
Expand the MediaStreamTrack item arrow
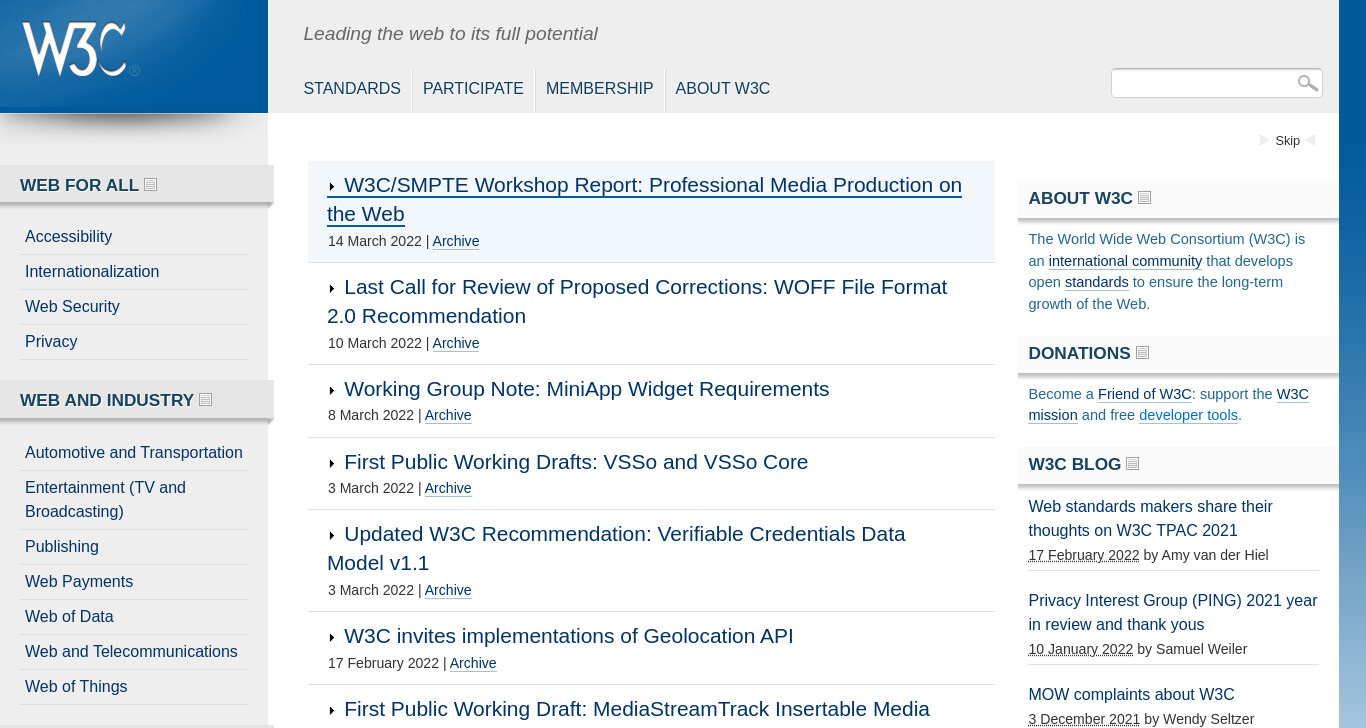click(332, 711)
